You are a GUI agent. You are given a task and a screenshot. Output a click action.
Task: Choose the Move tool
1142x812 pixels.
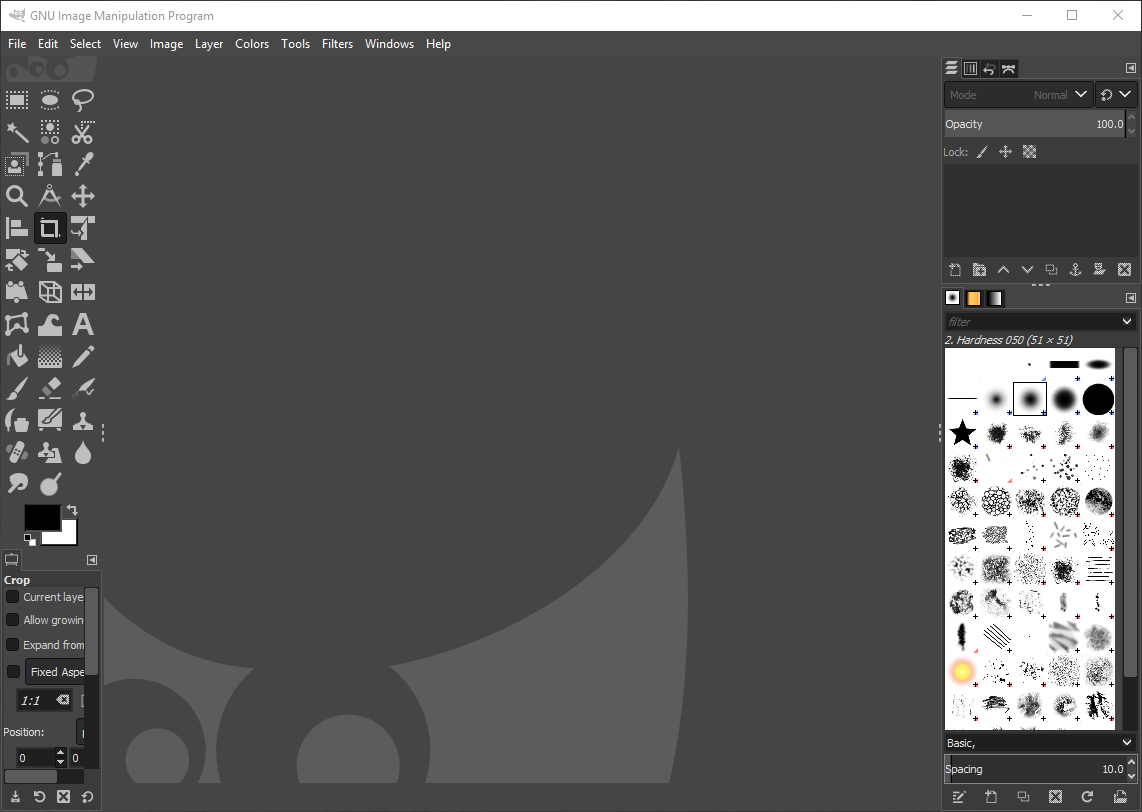(82, 197)
